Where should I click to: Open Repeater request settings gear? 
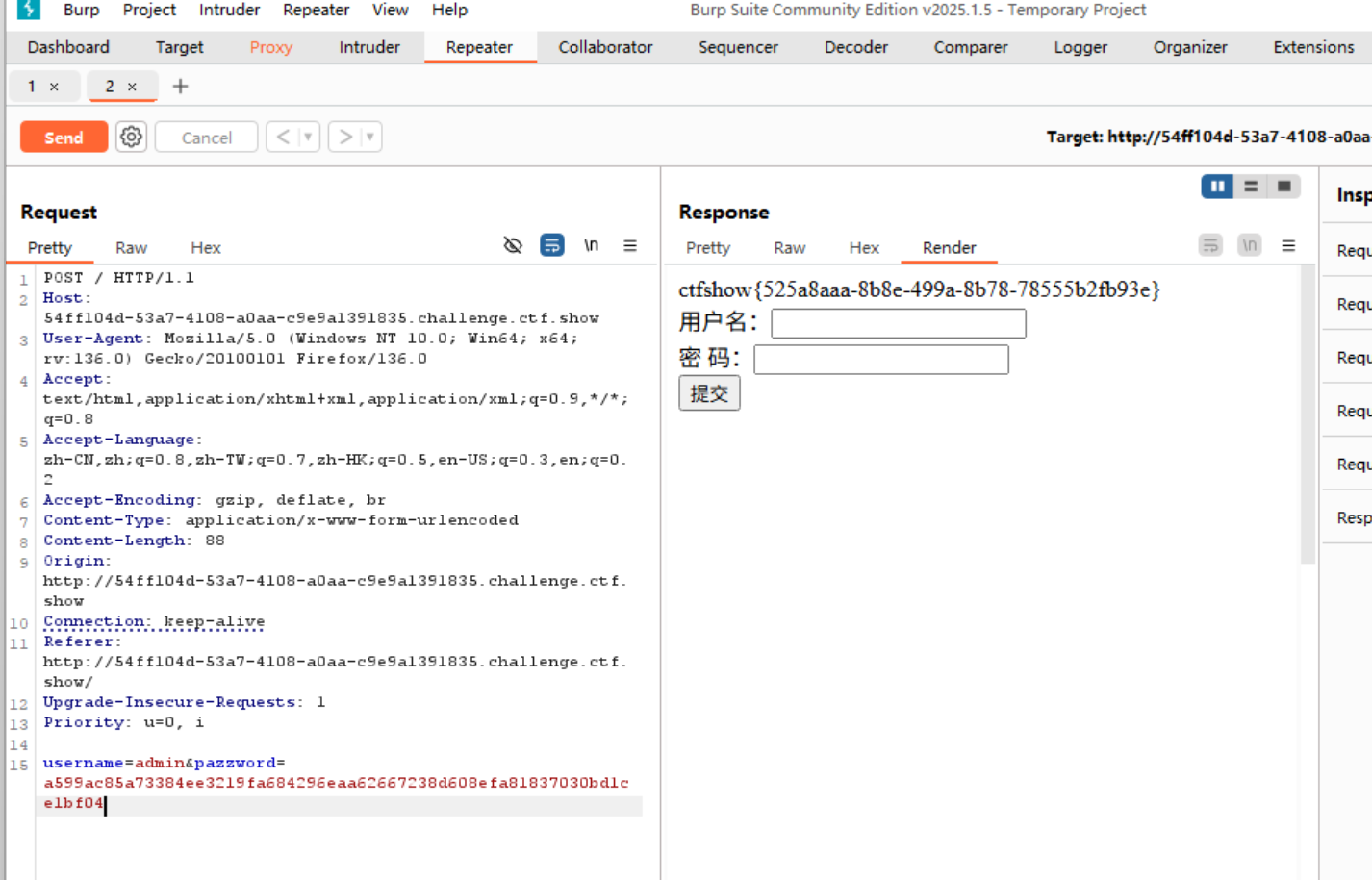[x=131, y=137]
